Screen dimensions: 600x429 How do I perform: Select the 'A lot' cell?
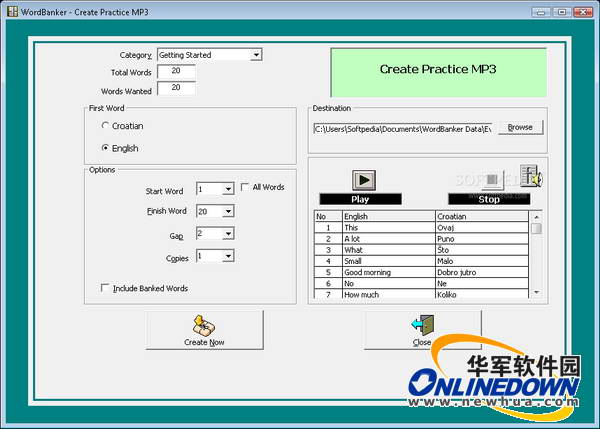(x=389, y=239)
